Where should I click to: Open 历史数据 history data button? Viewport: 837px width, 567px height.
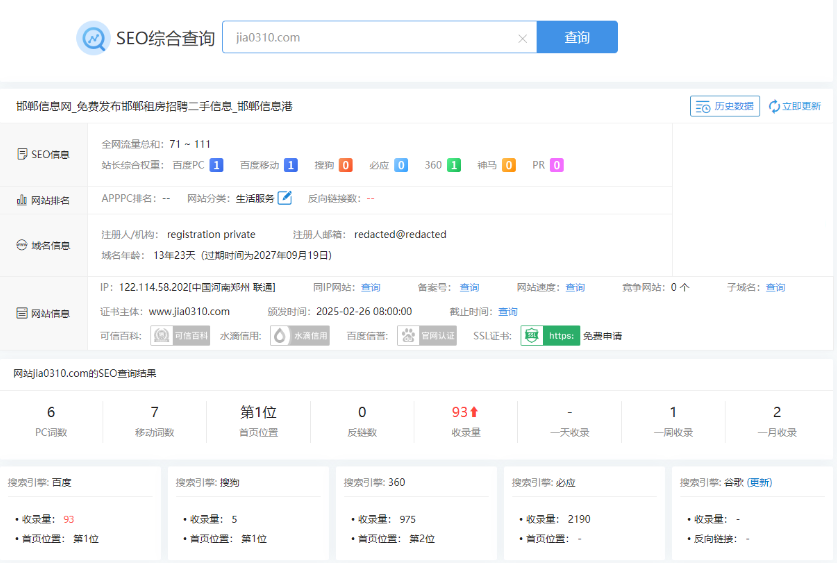pos(724,106)
